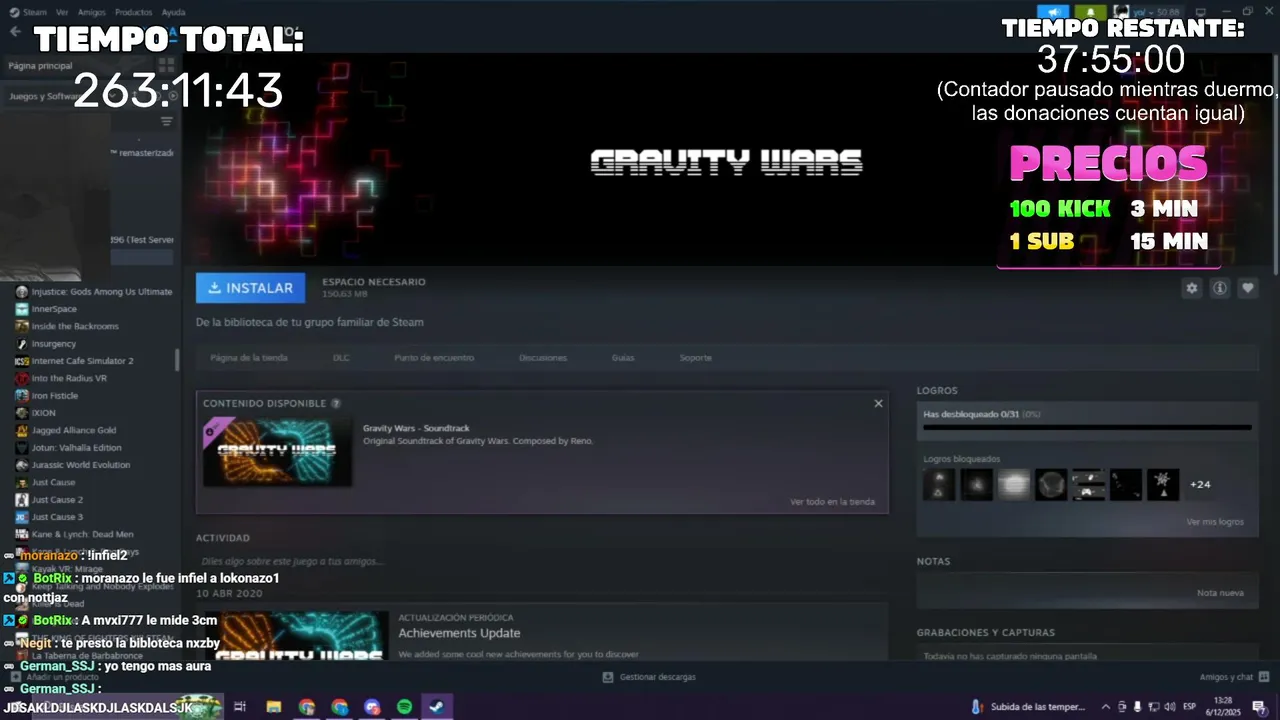Open Windows notification center icon
Screen dimensions: 1280x720
point(1258,707)
